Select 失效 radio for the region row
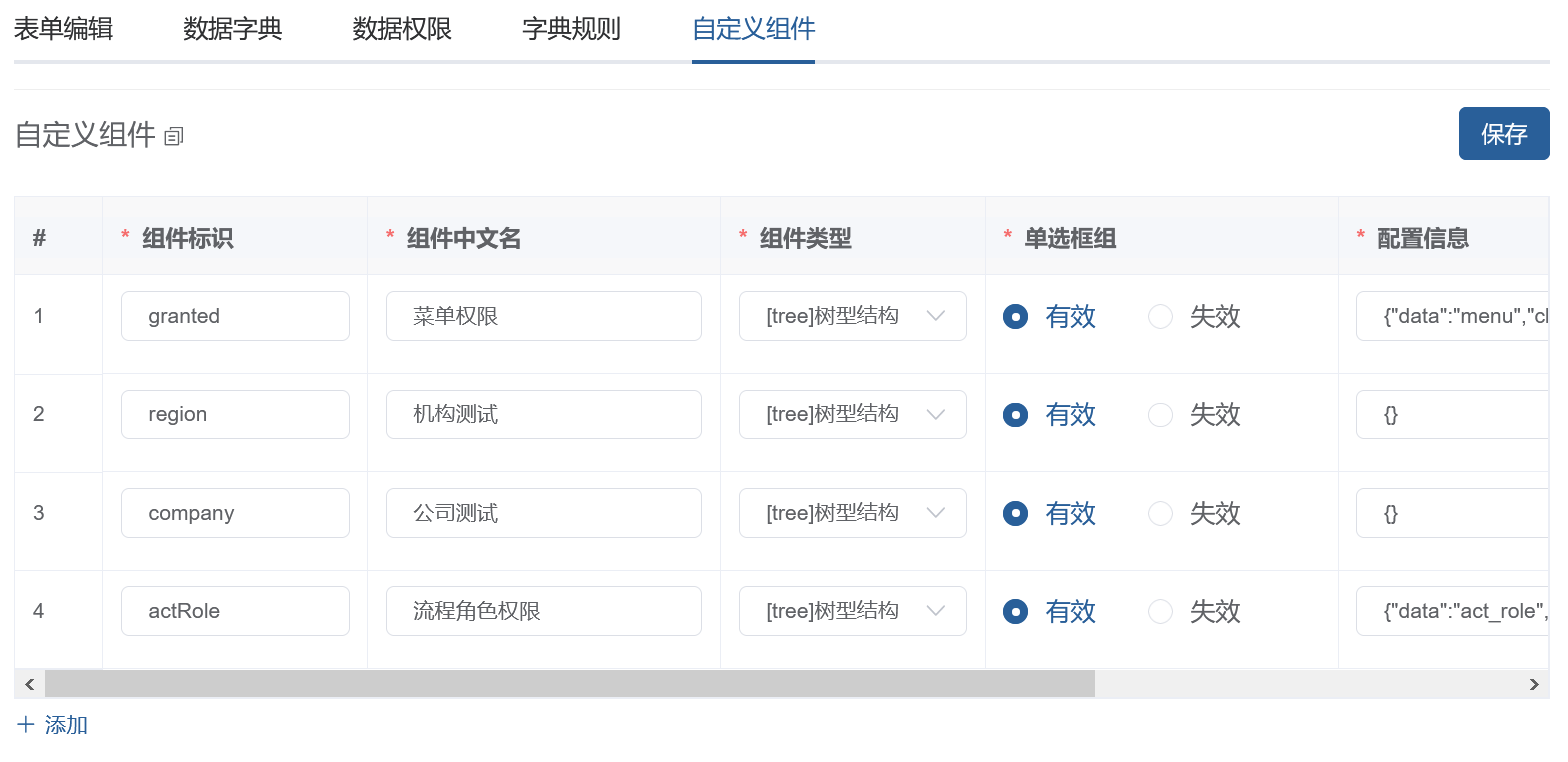Viewport: 1568px width, 762px height. pos(1160,415)
